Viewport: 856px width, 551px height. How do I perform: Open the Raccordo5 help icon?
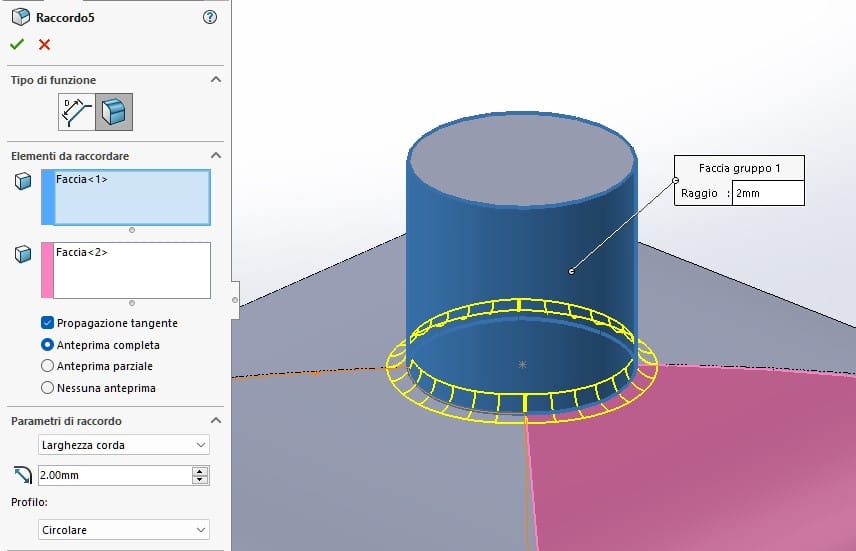click(x=210, y=17)
